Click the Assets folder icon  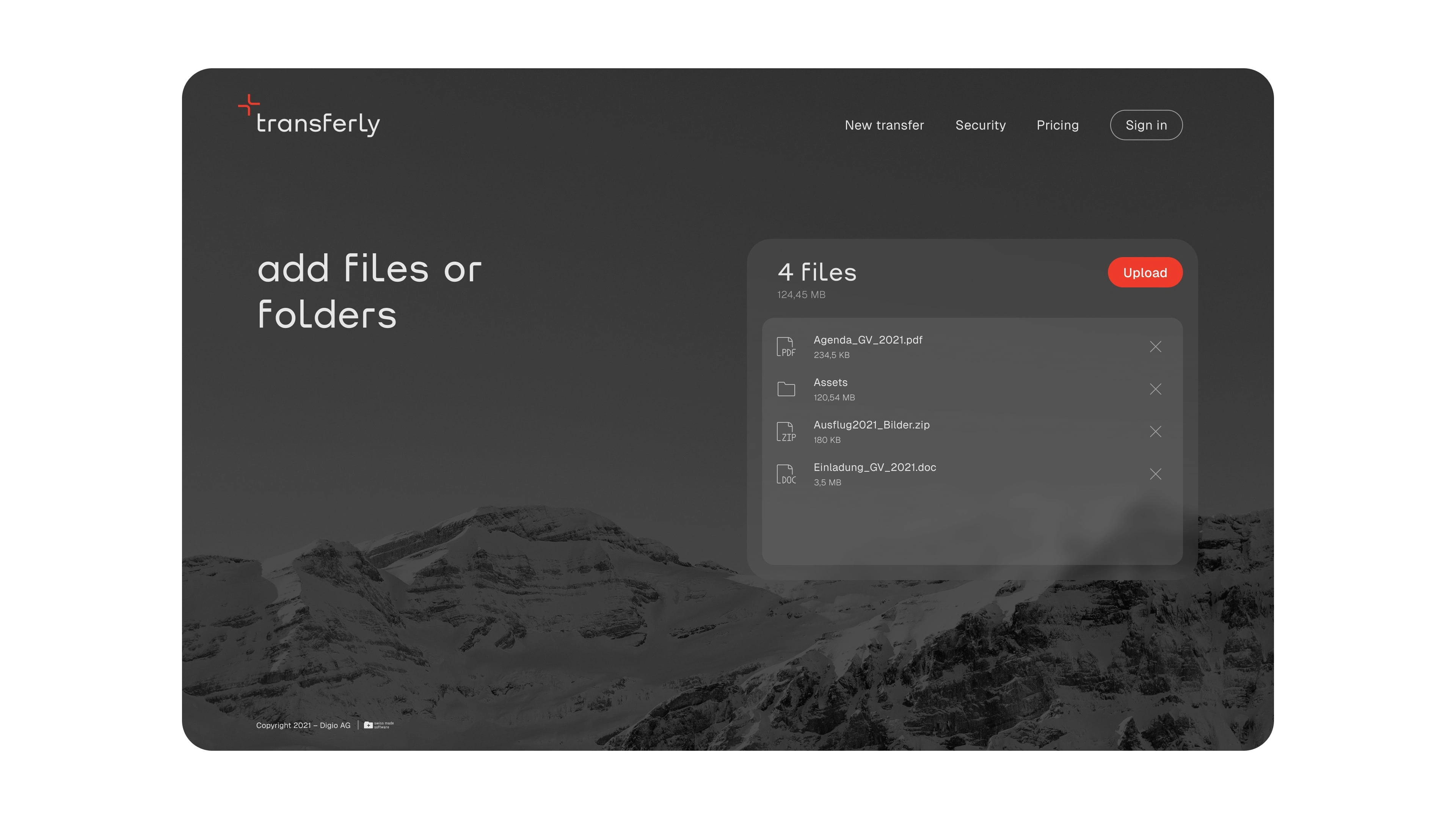(x=786, y=389)
